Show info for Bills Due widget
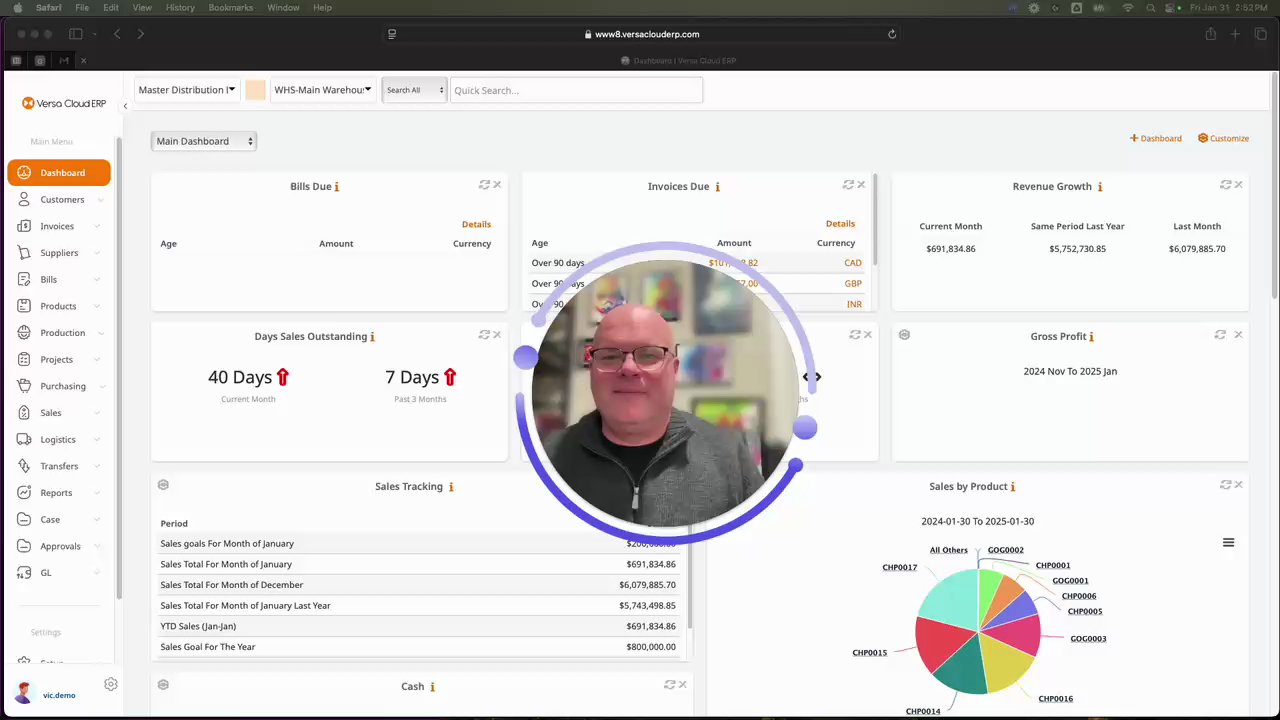This screenshot has width=1280, height=720. pos(337,187)
